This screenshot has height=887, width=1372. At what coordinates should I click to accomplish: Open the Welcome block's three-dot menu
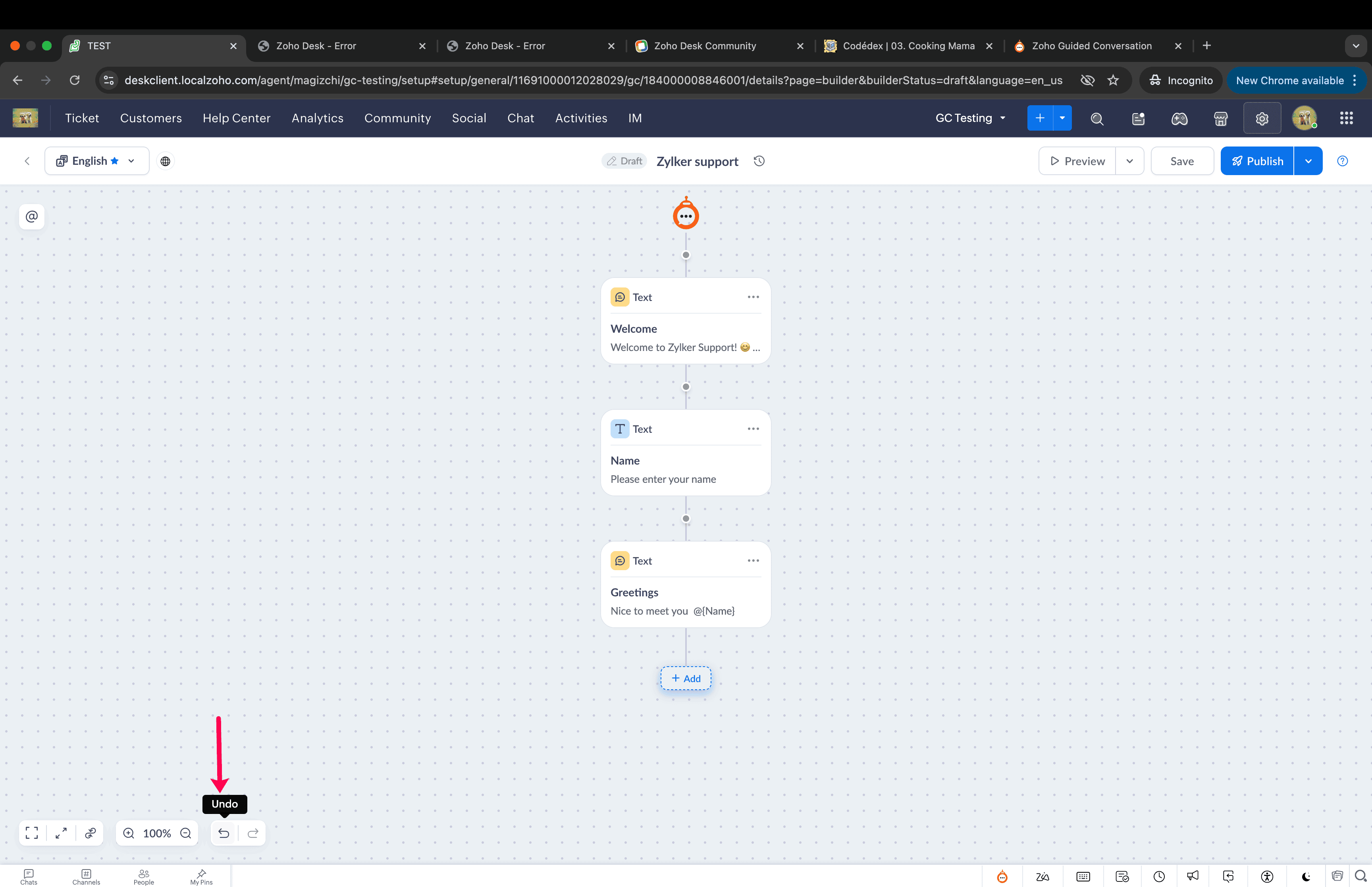(753, 297)
